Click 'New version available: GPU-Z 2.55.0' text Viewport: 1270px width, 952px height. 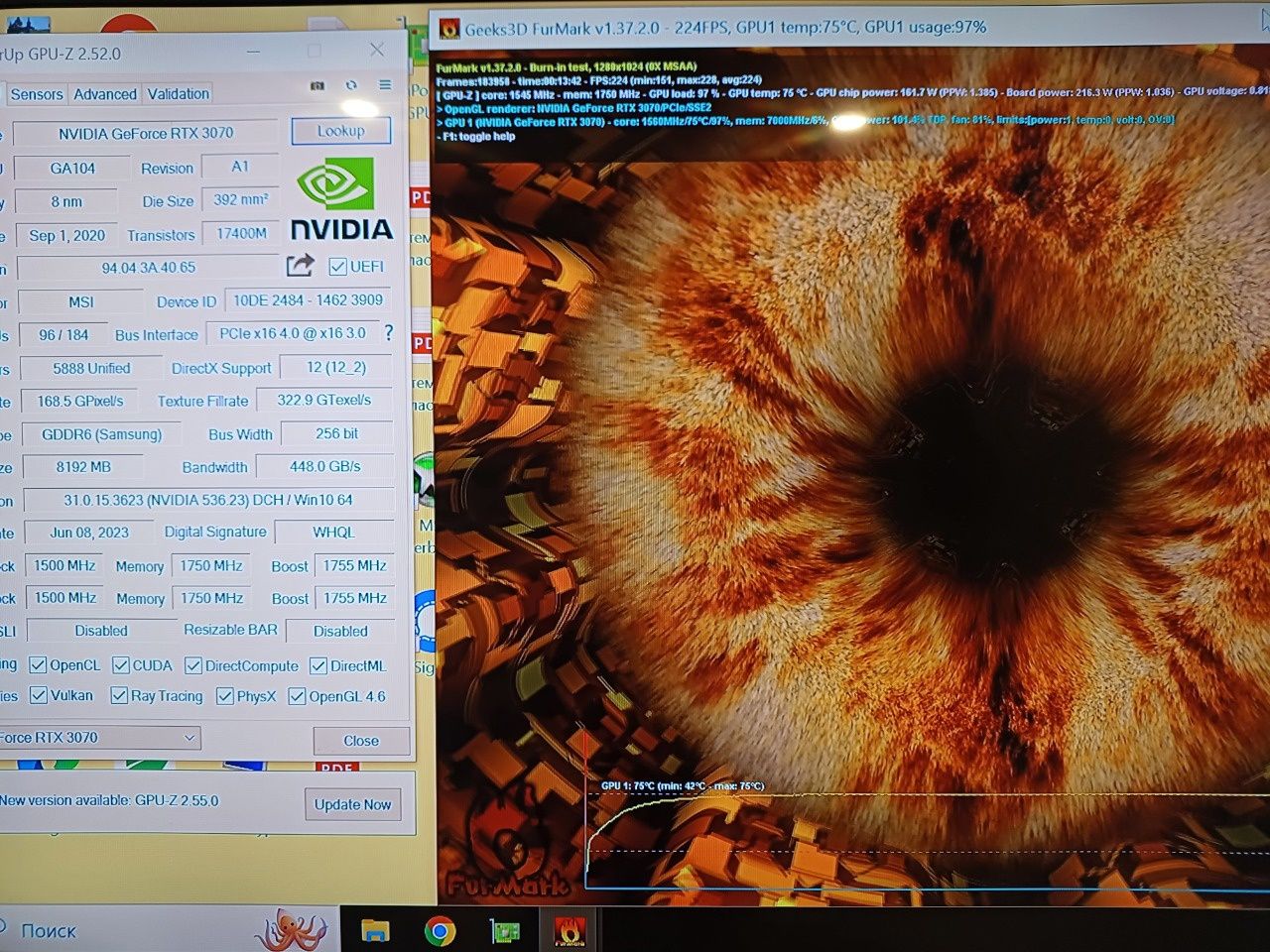point(109,800)
